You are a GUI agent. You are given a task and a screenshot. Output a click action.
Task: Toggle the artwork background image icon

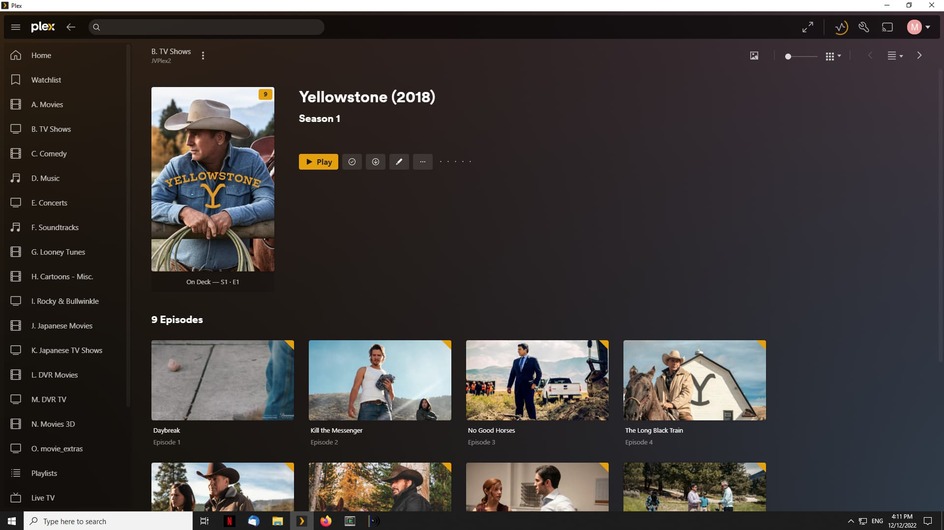754,55
